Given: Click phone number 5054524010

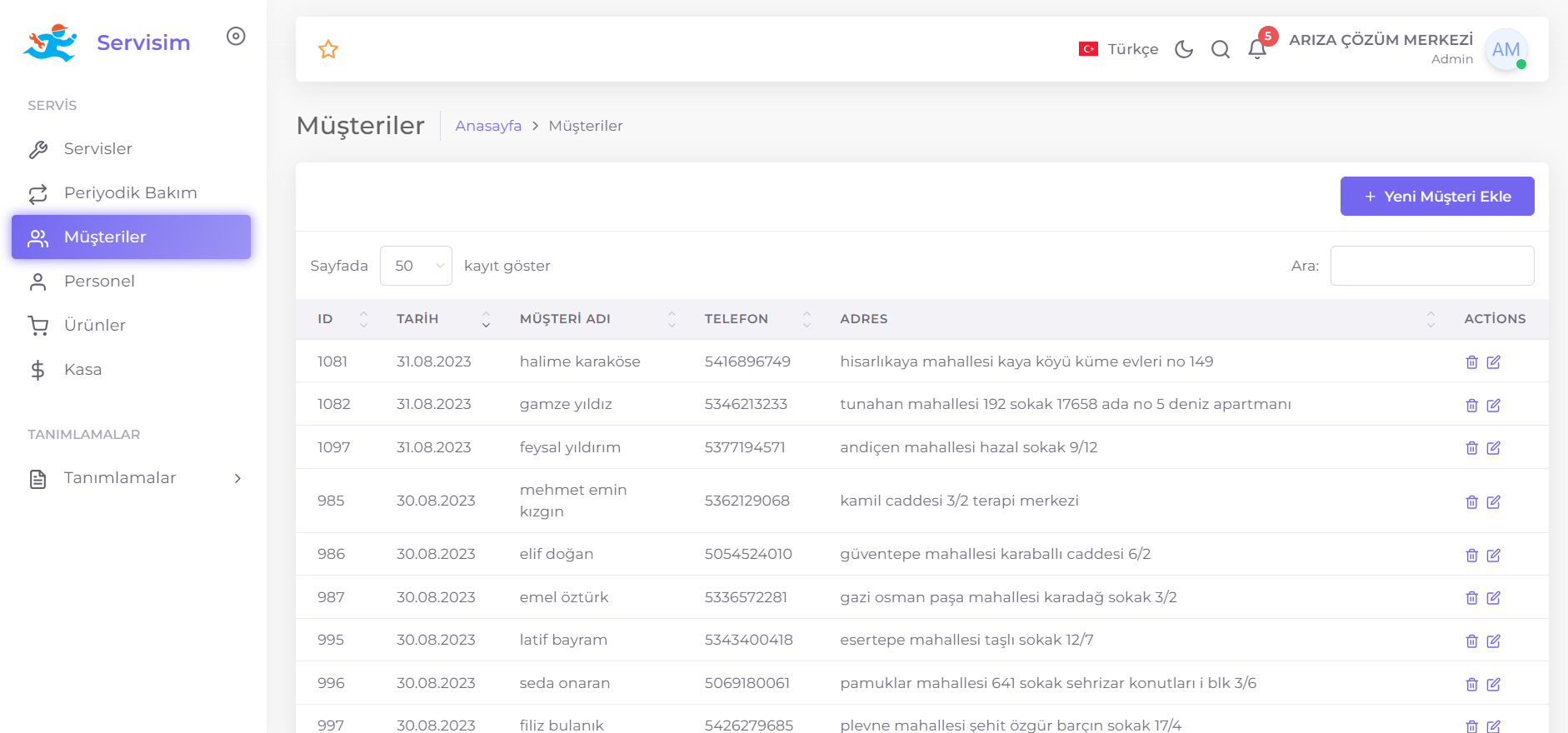Looking at the screenshot, I should (748, 554).
